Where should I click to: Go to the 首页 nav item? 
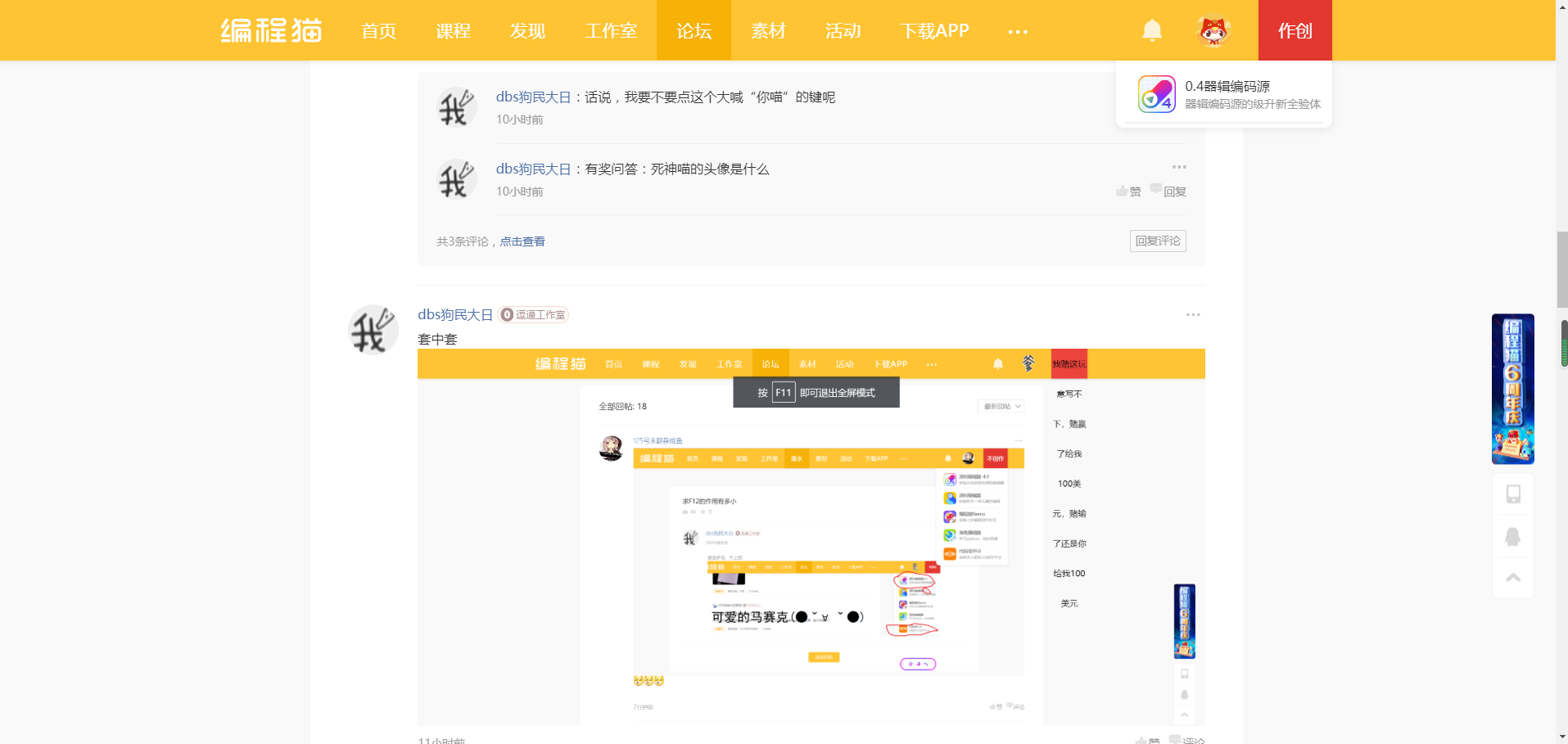(x=379, y=31)
